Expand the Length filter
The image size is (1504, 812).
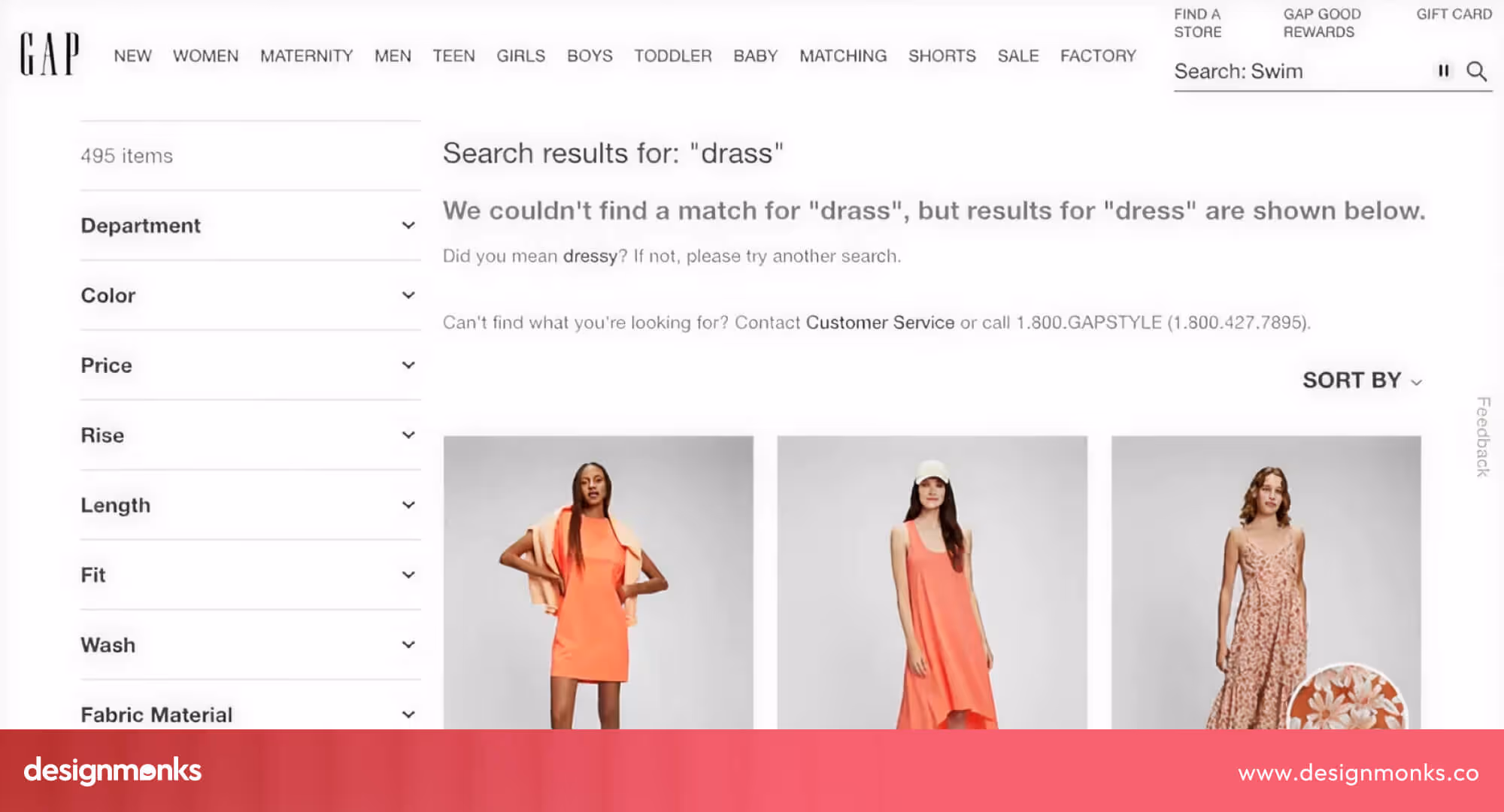[250, 505]
